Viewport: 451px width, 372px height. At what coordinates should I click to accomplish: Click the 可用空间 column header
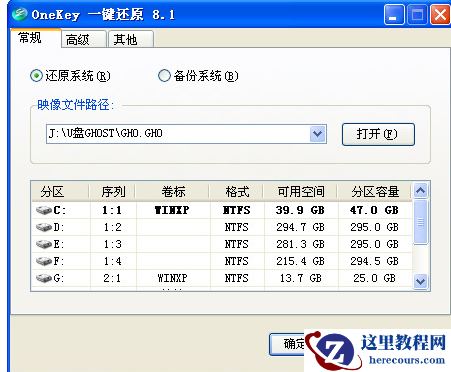(x=301, y=192)
